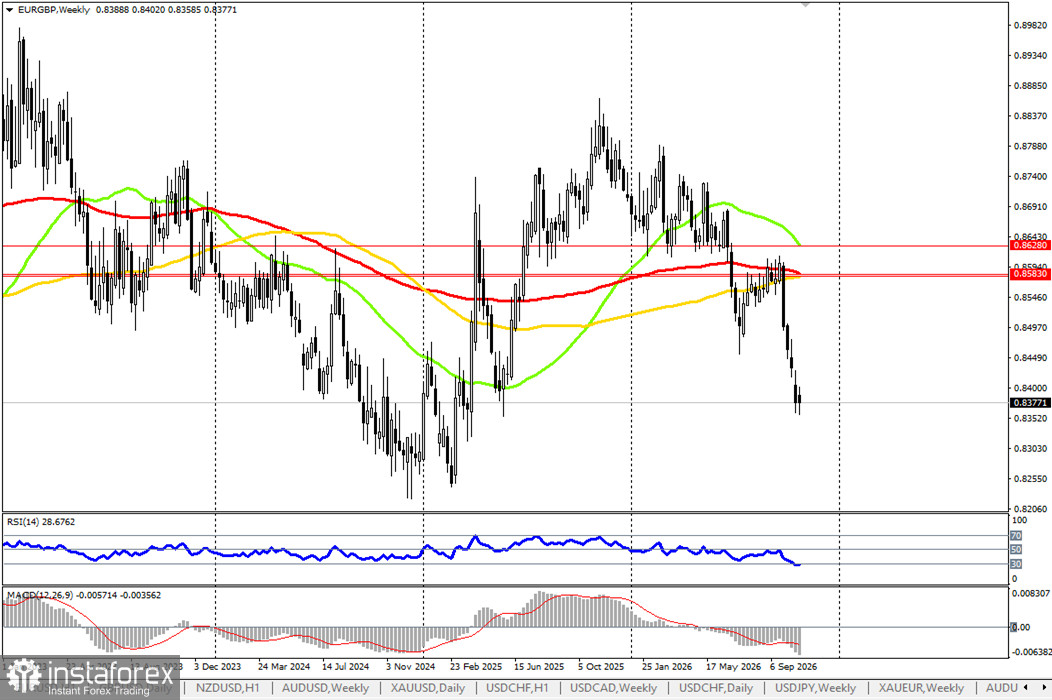Switch to the NZDUSD,H1 chart tab
This screenshot has width=1052, height=700.
tap(227, 688)
